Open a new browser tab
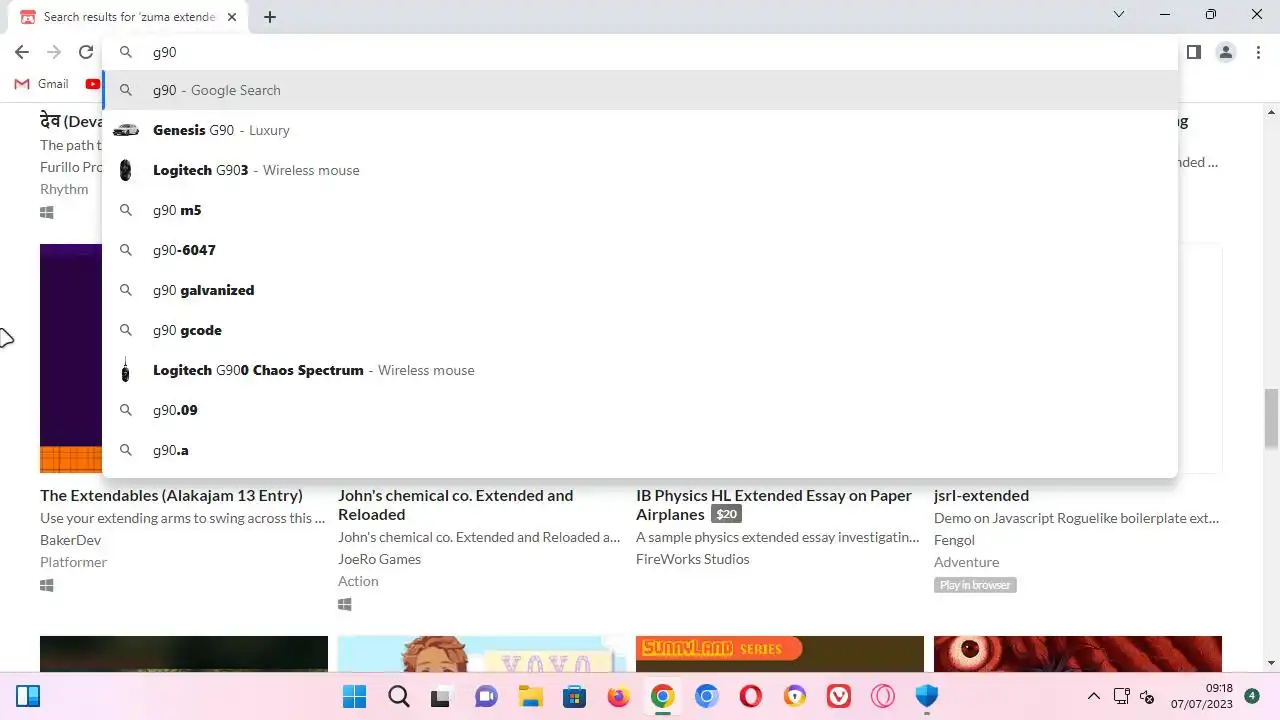This screenshot has height=720, width=1280. (270, 17)
